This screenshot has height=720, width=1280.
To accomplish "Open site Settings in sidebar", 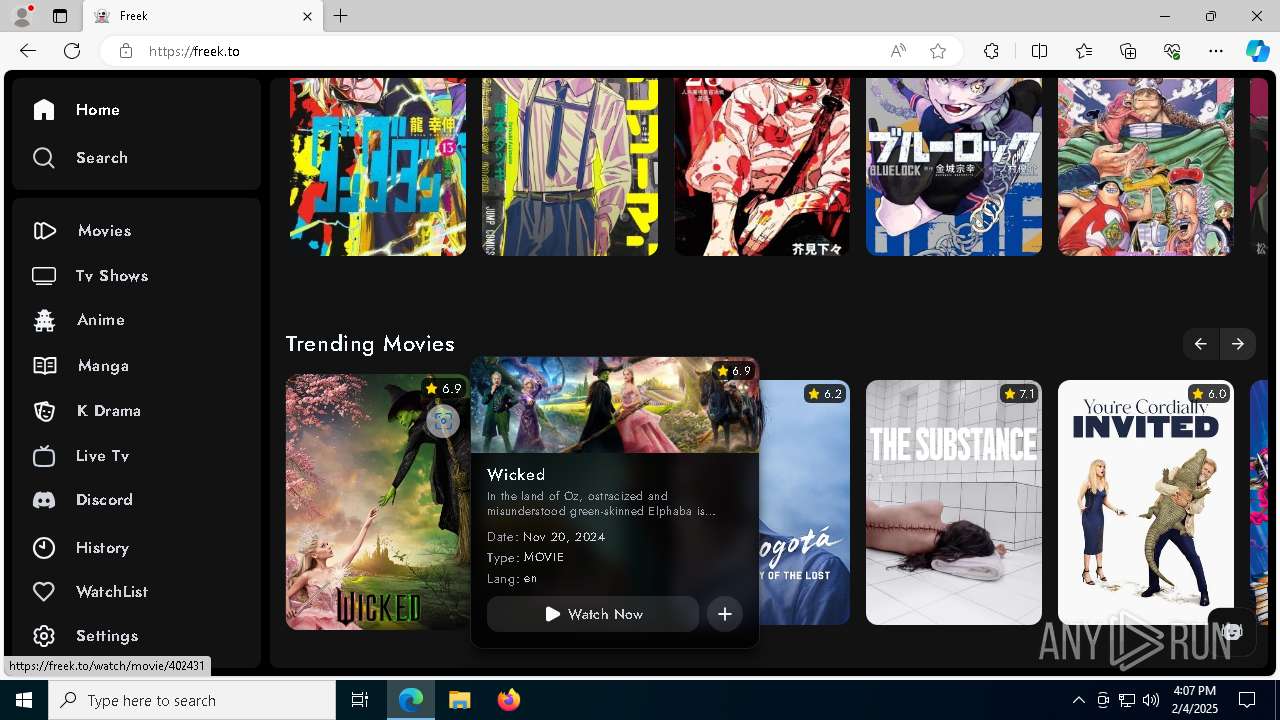I will (84, 636).
